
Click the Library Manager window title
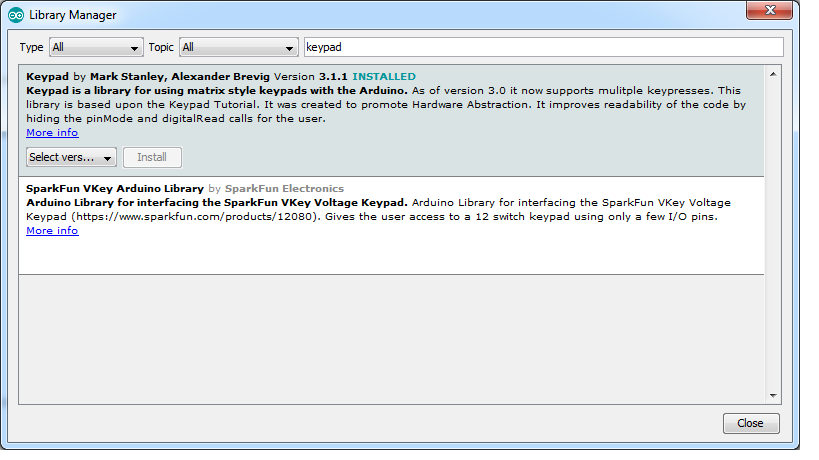[73, 15]
